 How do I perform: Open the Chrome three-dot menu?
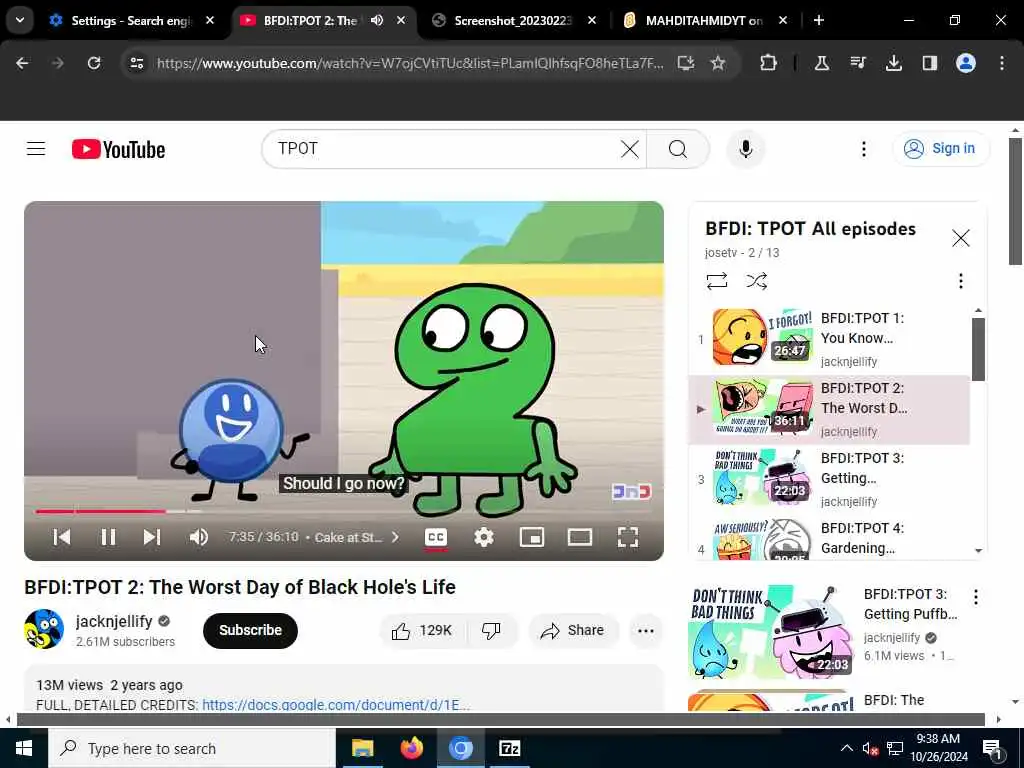pyautogui.click(x=1001, y=63)
